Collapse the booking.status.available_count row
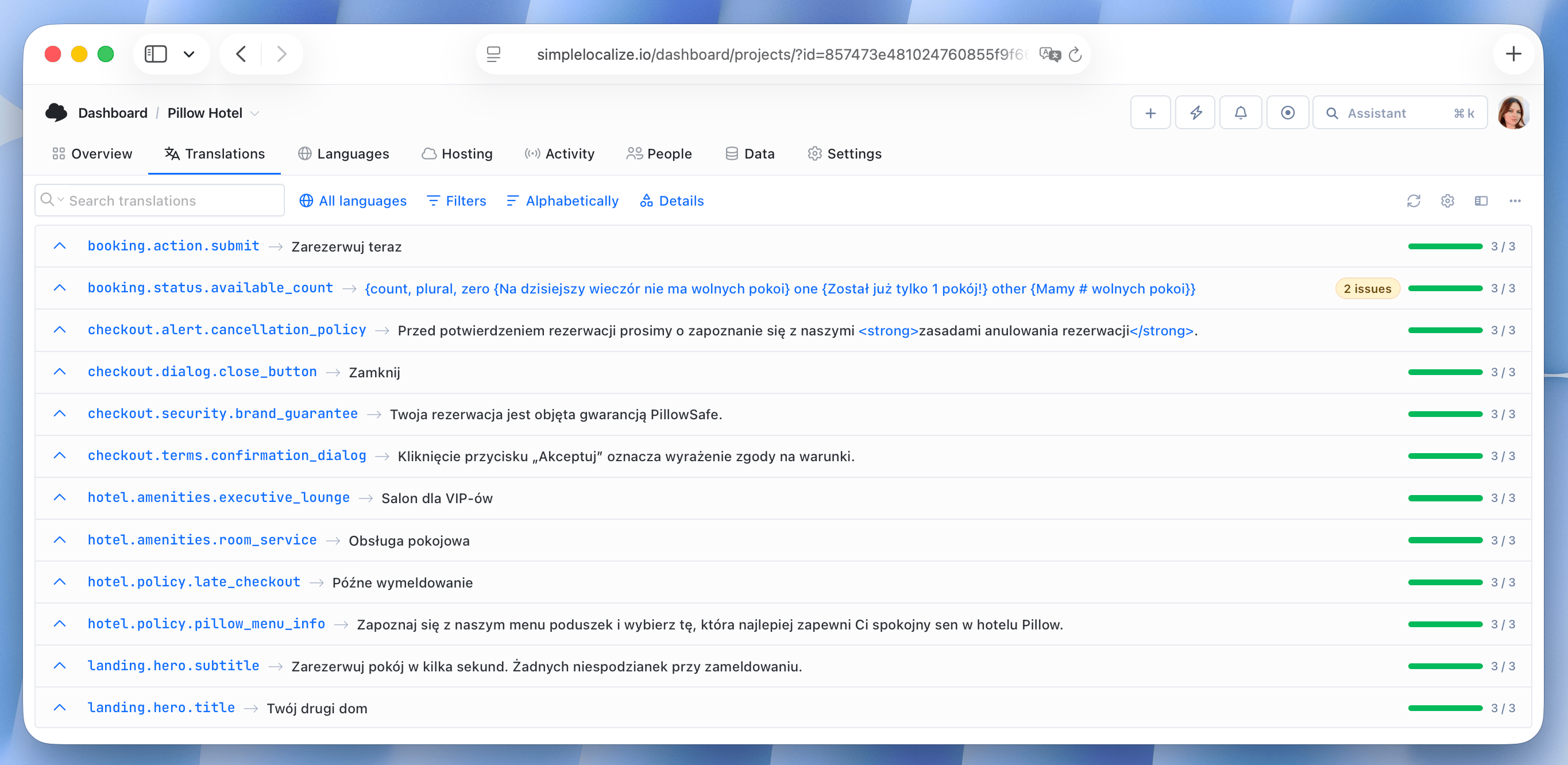 60,288
